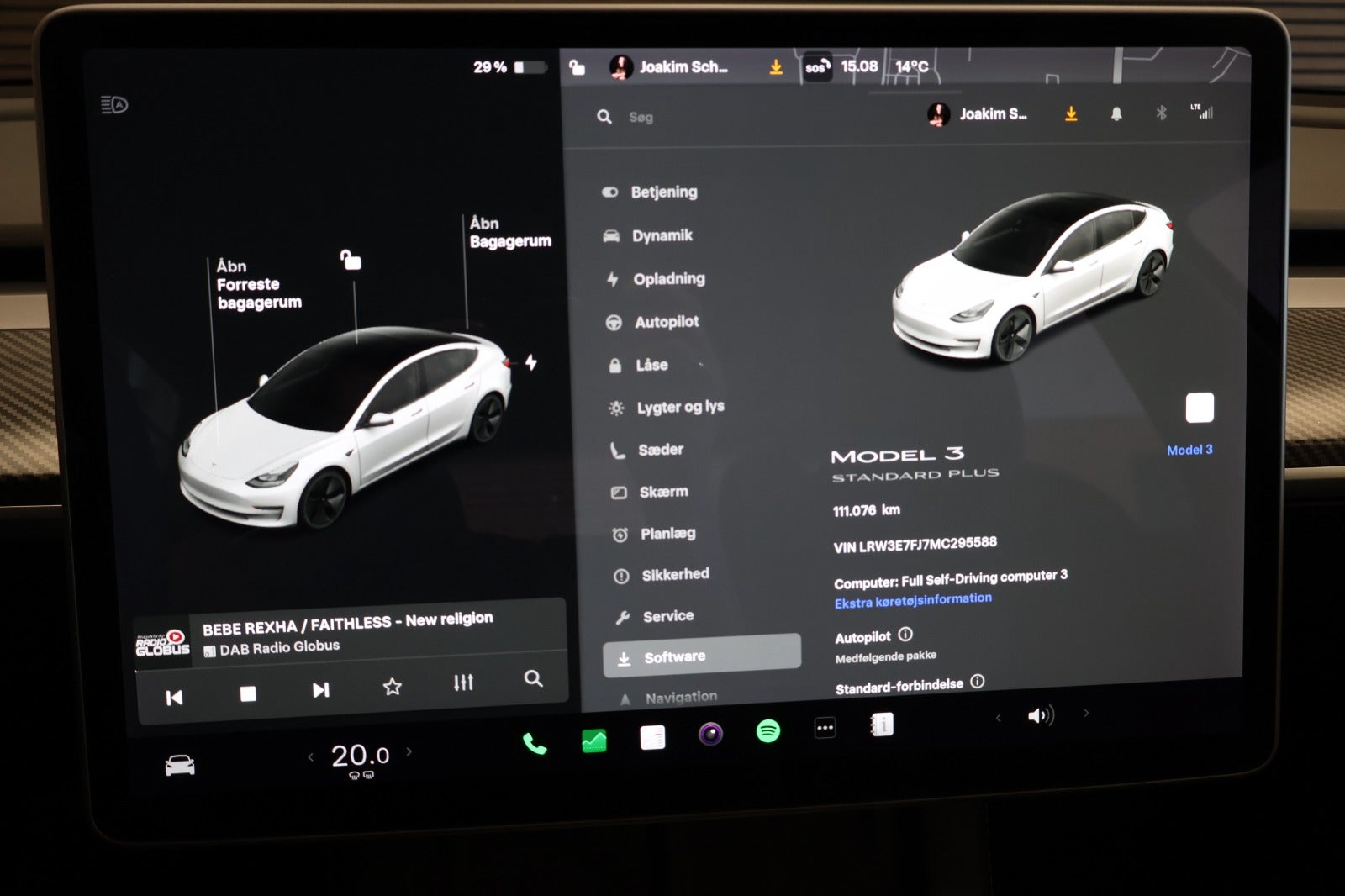This screenshot has height=896, width=1345.
Task: Open the Spotify app in the dock
Action: click(x=767, y=730)
